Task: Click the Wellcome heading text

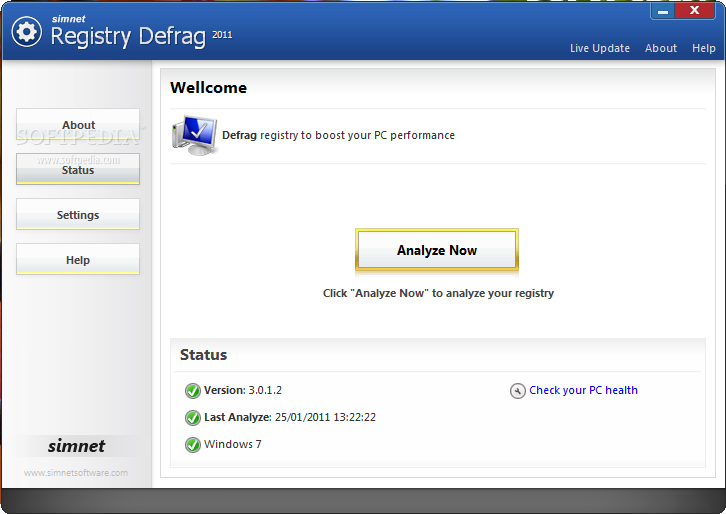Action: point(208,88)
